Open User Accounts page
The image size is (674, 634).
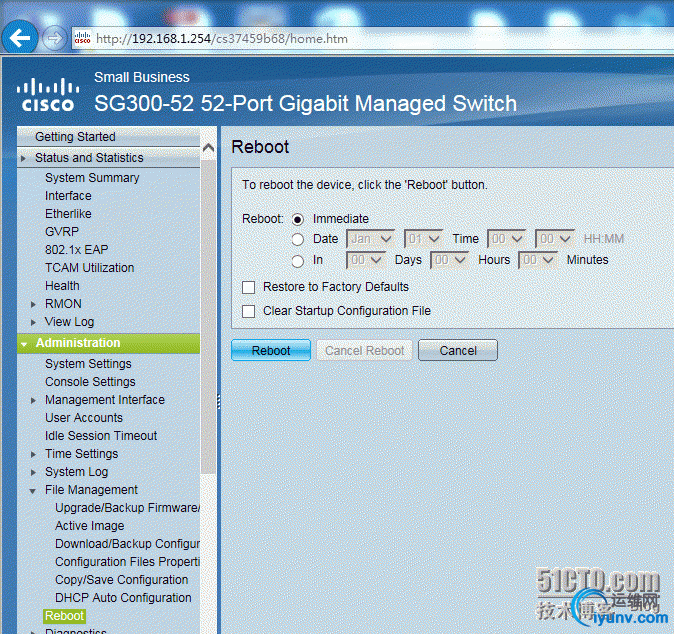pos(84,418)
